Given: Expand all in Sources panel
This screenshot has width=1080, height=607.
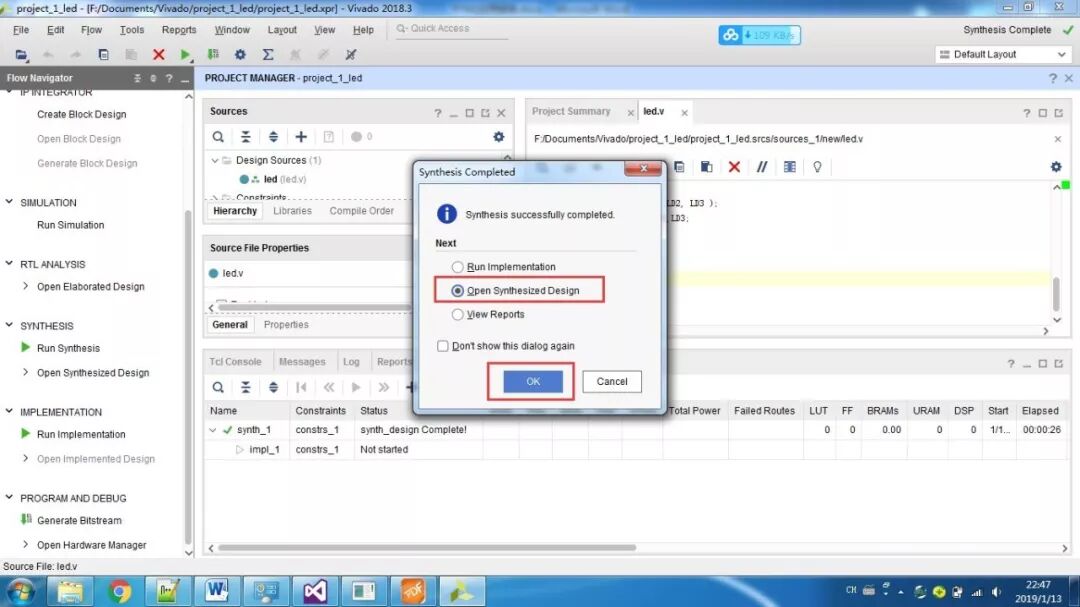Looking at the screenshot, I should coord(273,137).
